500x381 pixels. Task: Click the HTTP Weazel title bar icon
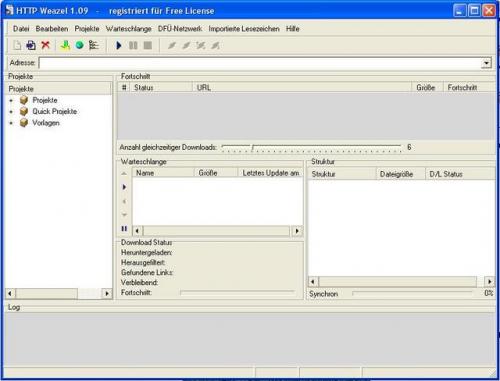click(9, 10)
